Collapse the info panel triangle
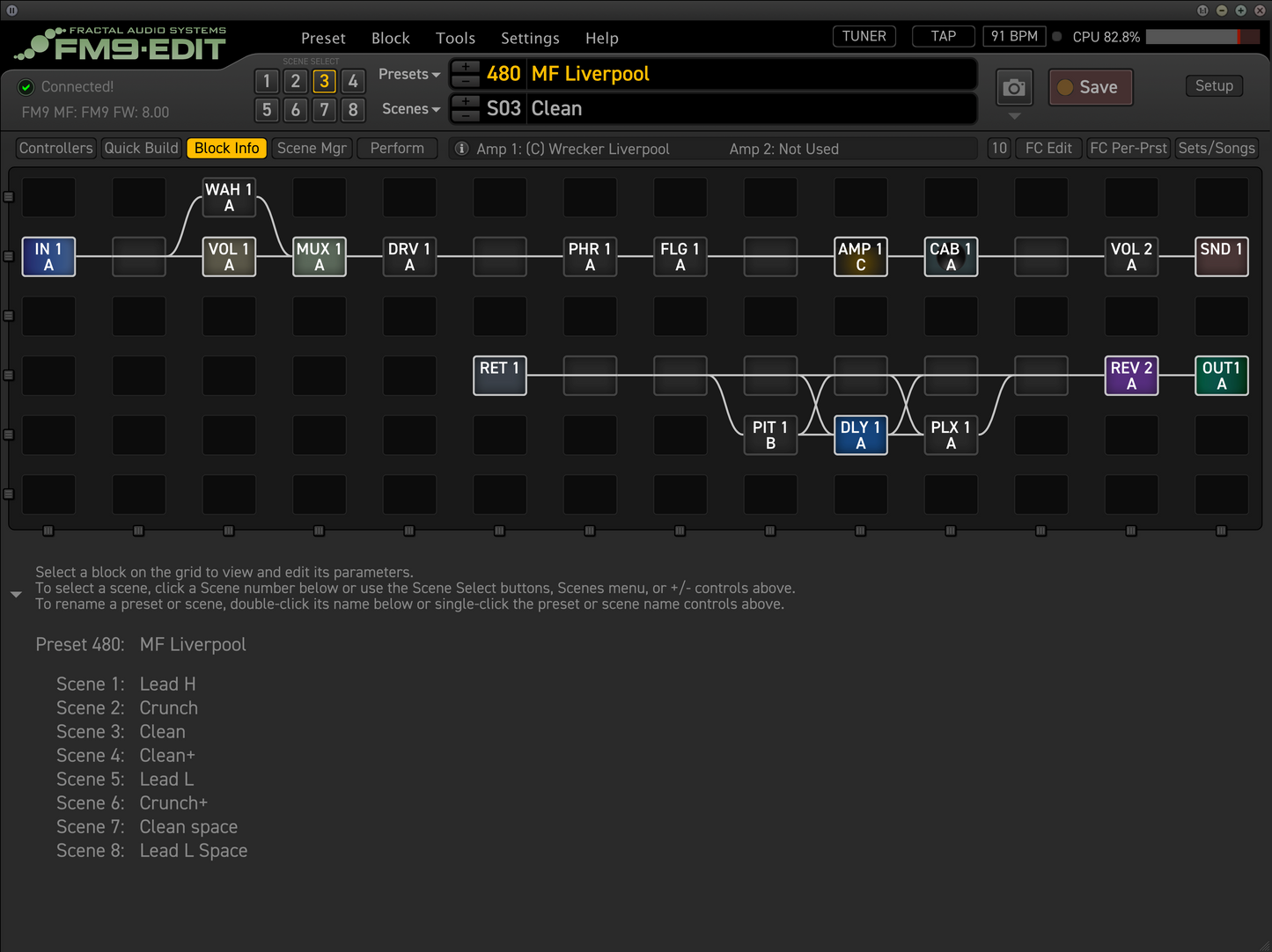Image resolution: width=1272 pixels, height=952 pixels. (x=16, y=595)
